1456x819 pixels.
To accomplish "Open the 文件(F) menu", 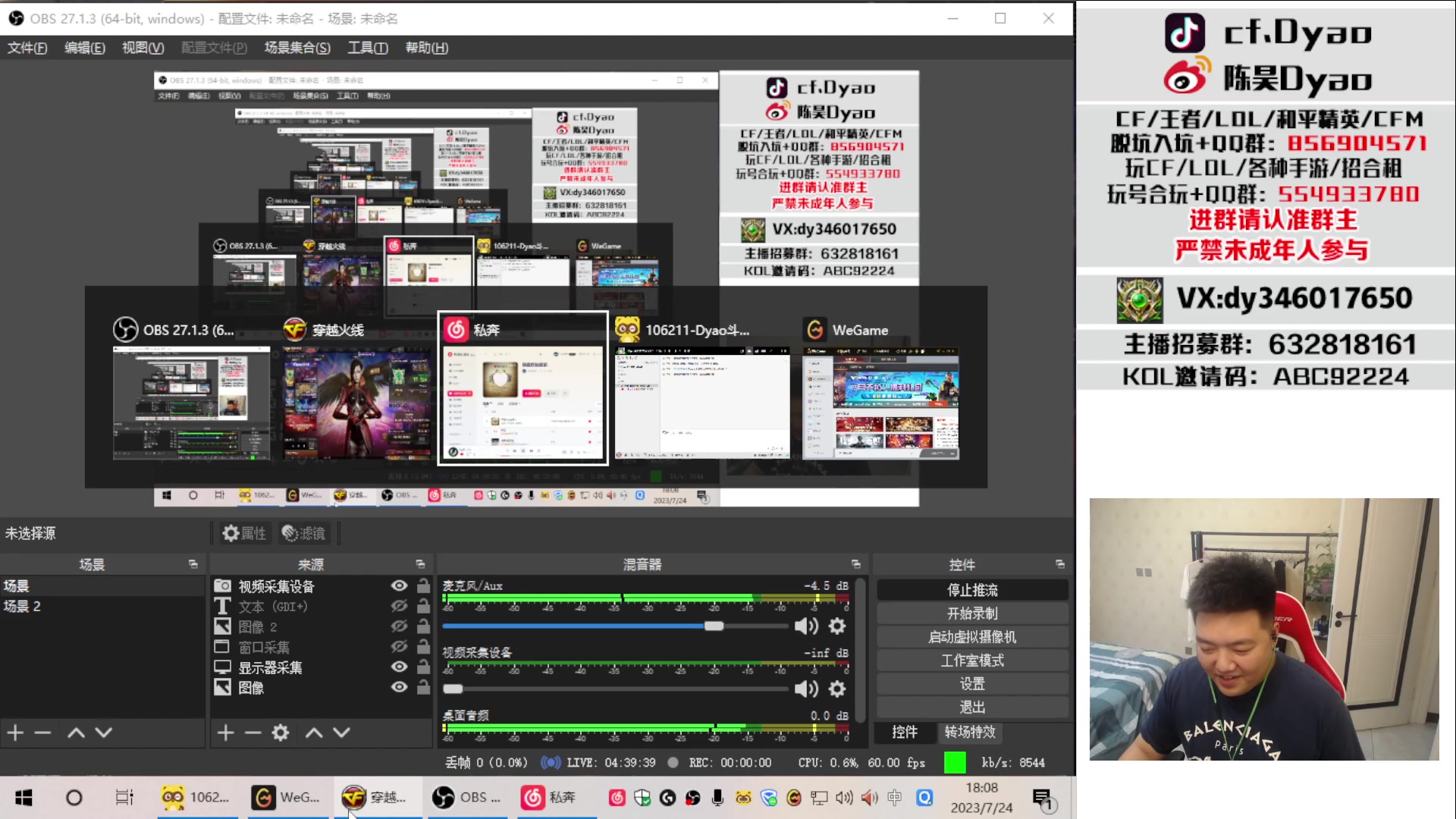I will point(27,48).
